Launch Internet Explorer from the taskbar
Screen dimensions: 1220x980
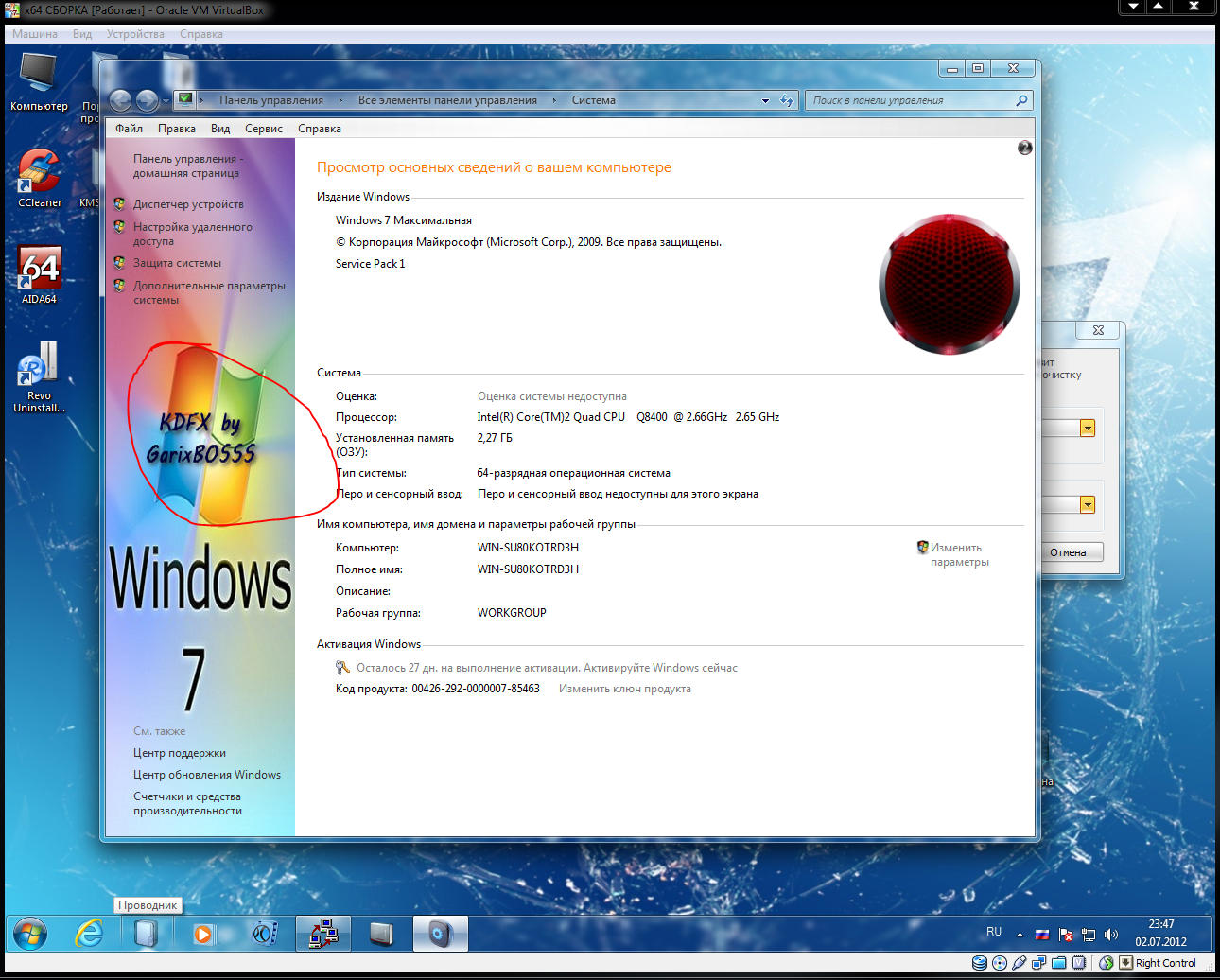pos(89,935)
